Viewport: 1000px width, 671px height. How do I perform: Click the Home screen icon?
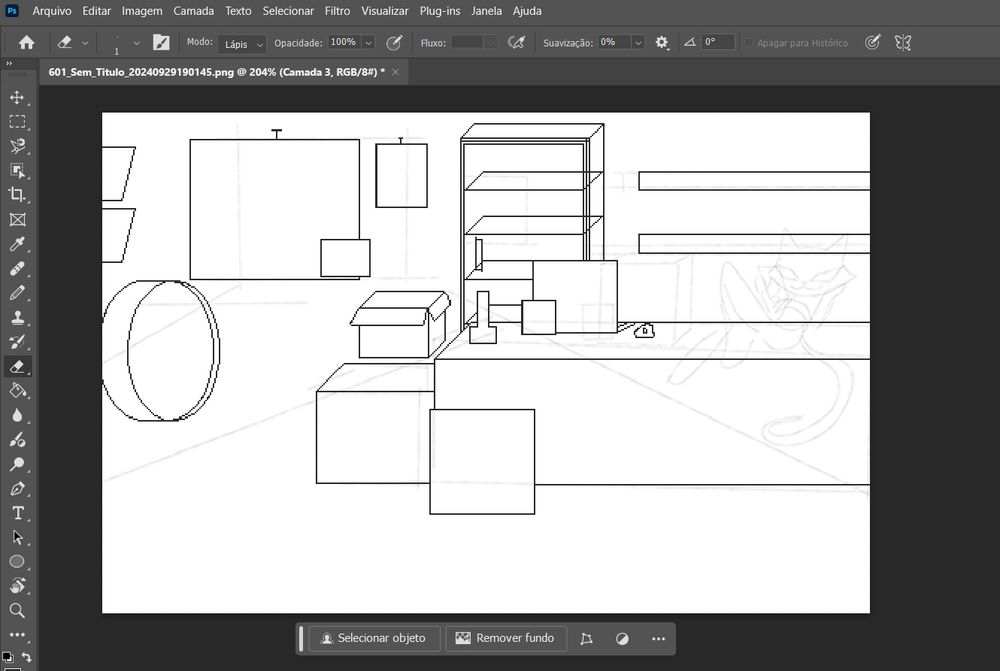pyautogui.click(x=27, y=43)
